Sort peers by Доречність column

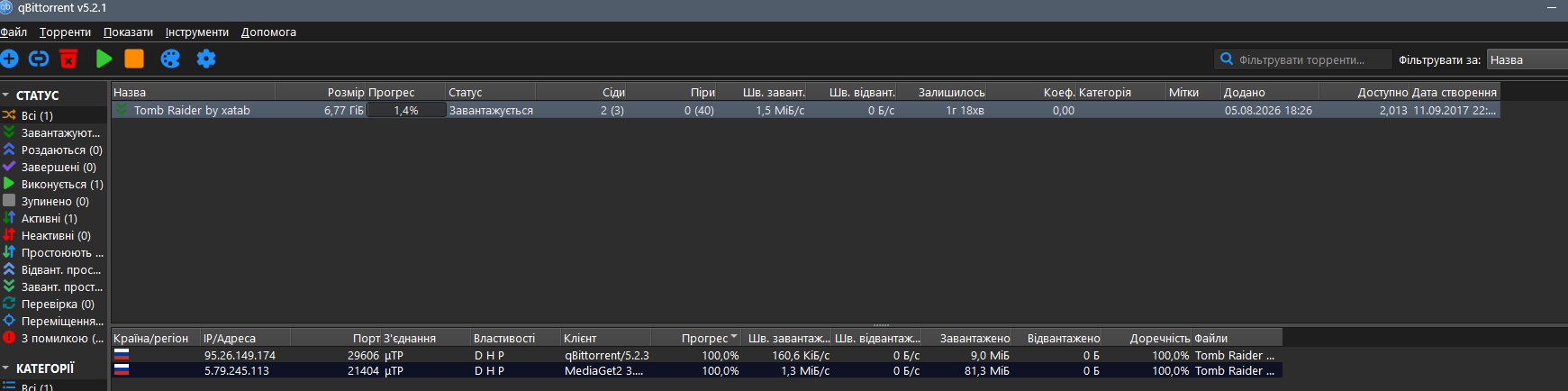(x=1147, y=338)
